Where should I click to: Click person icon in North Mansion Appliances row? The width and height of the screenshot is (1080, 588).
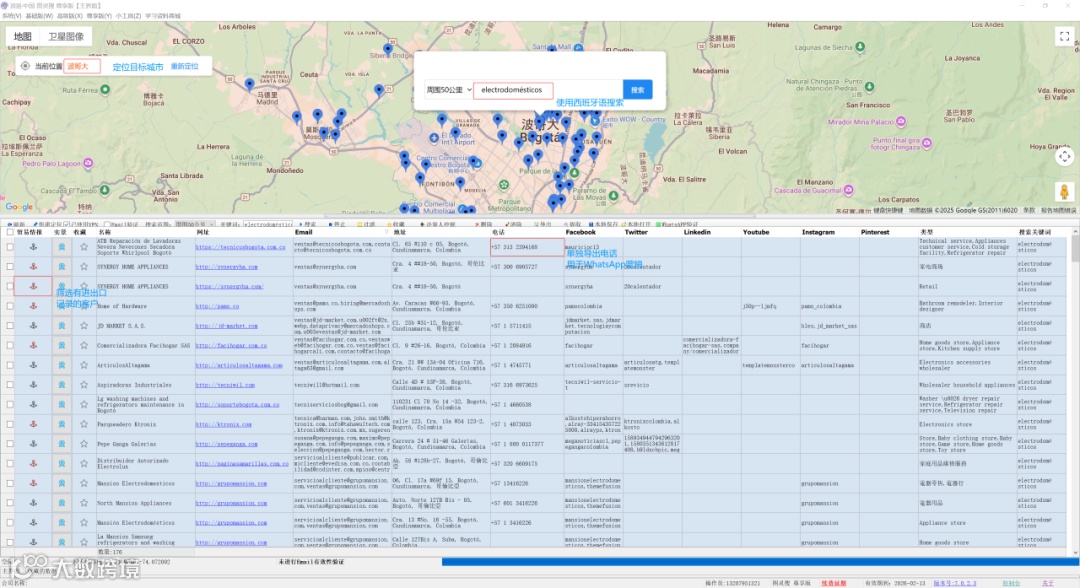point(61,503)
